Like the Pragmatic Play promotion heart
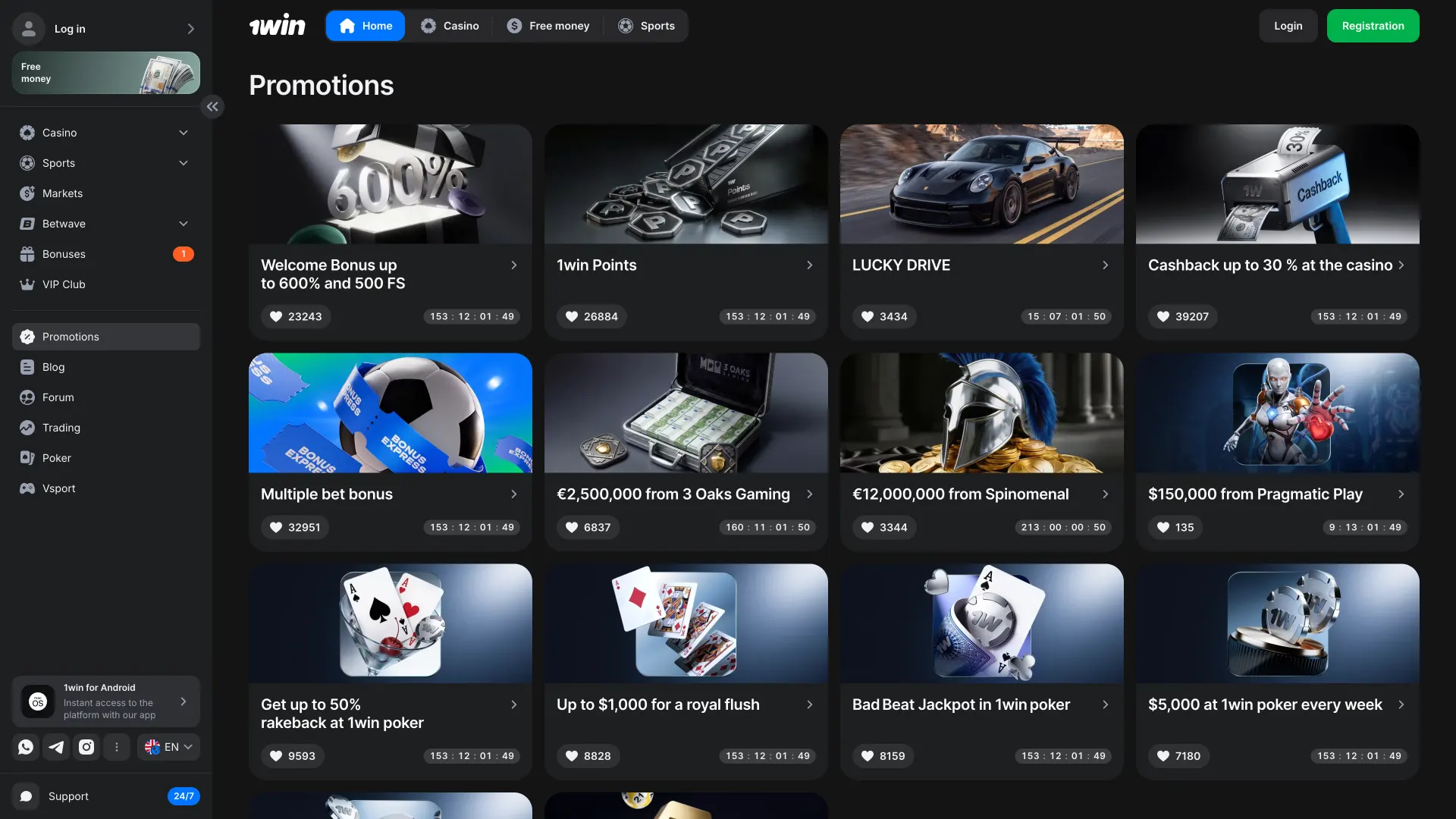 pos(1163,527)
